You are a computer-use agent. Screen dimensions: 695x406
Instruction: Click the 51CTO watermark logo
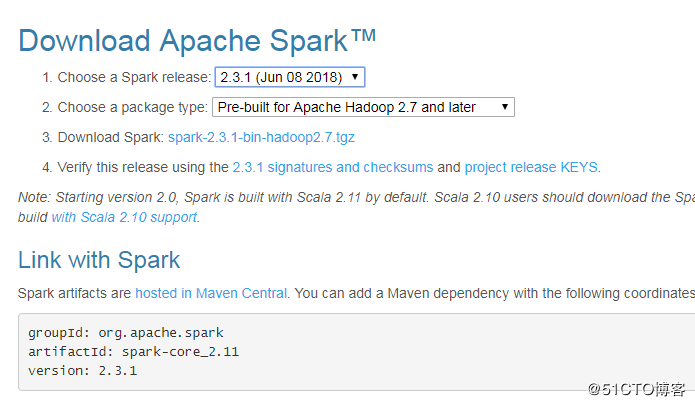636,388
